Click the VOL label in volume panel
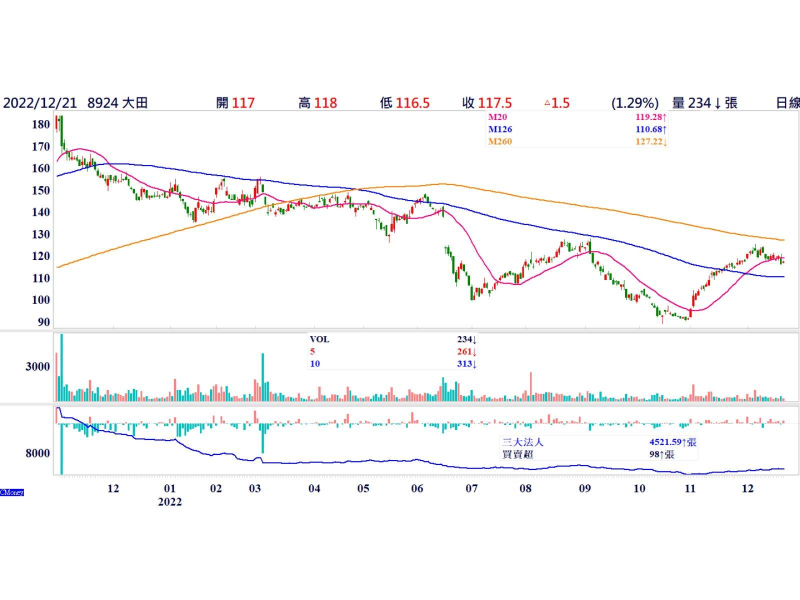This screenshot has width=800, height=600. tap(319, 339)
